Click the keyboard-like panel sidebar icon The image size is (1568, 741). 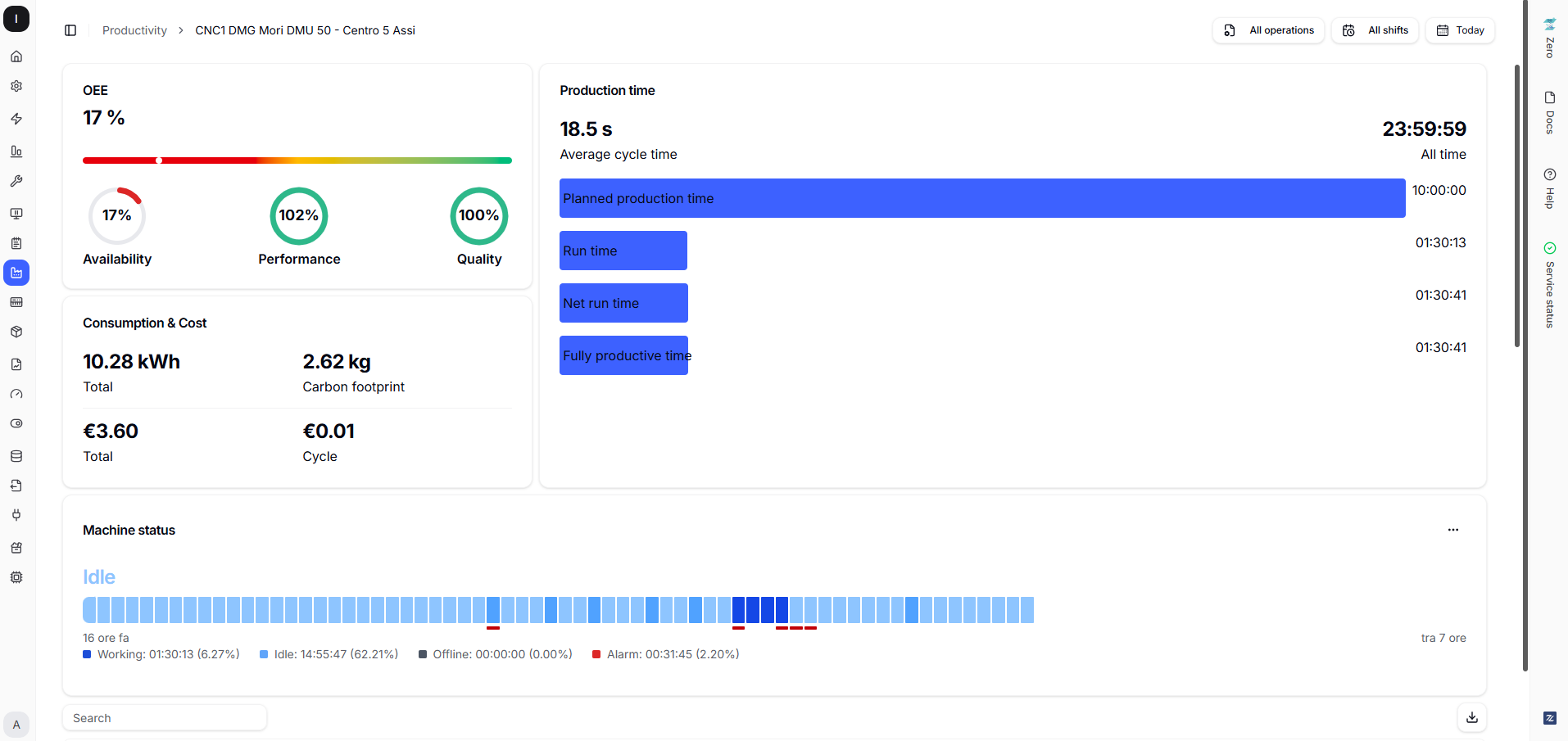(16, 302)
